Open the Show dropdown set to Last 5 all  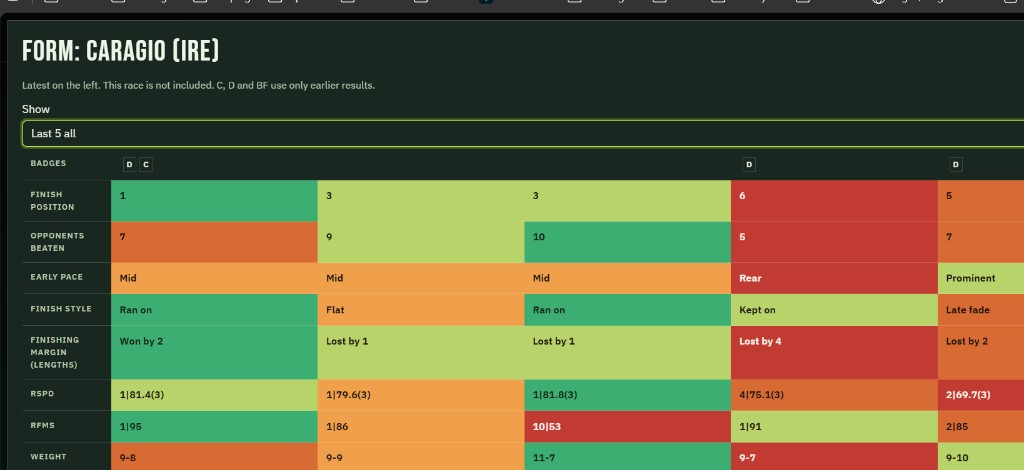522,133
